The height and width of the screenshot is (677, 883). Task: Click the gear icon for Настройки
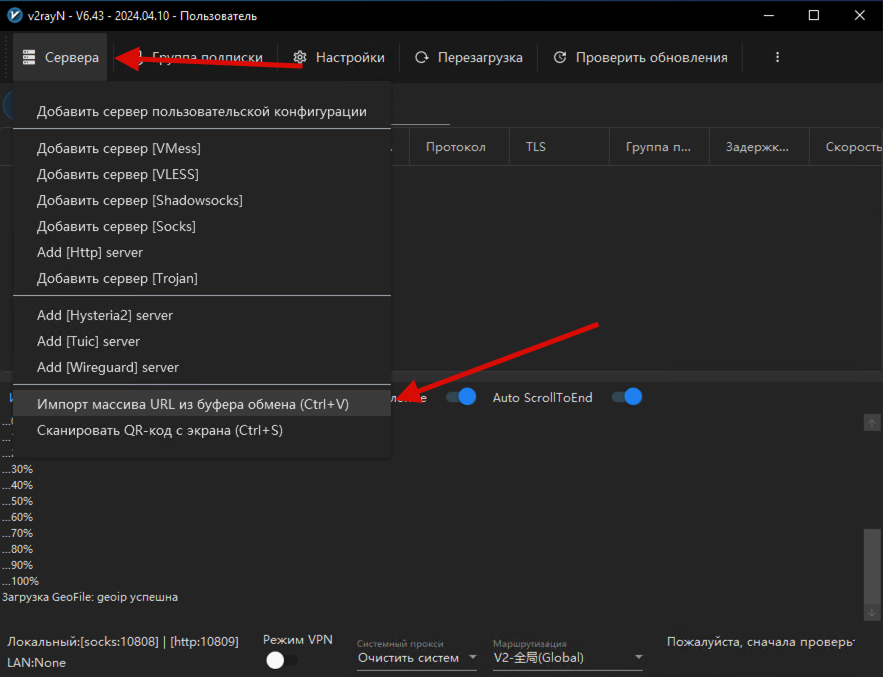[x=300, y=57]
